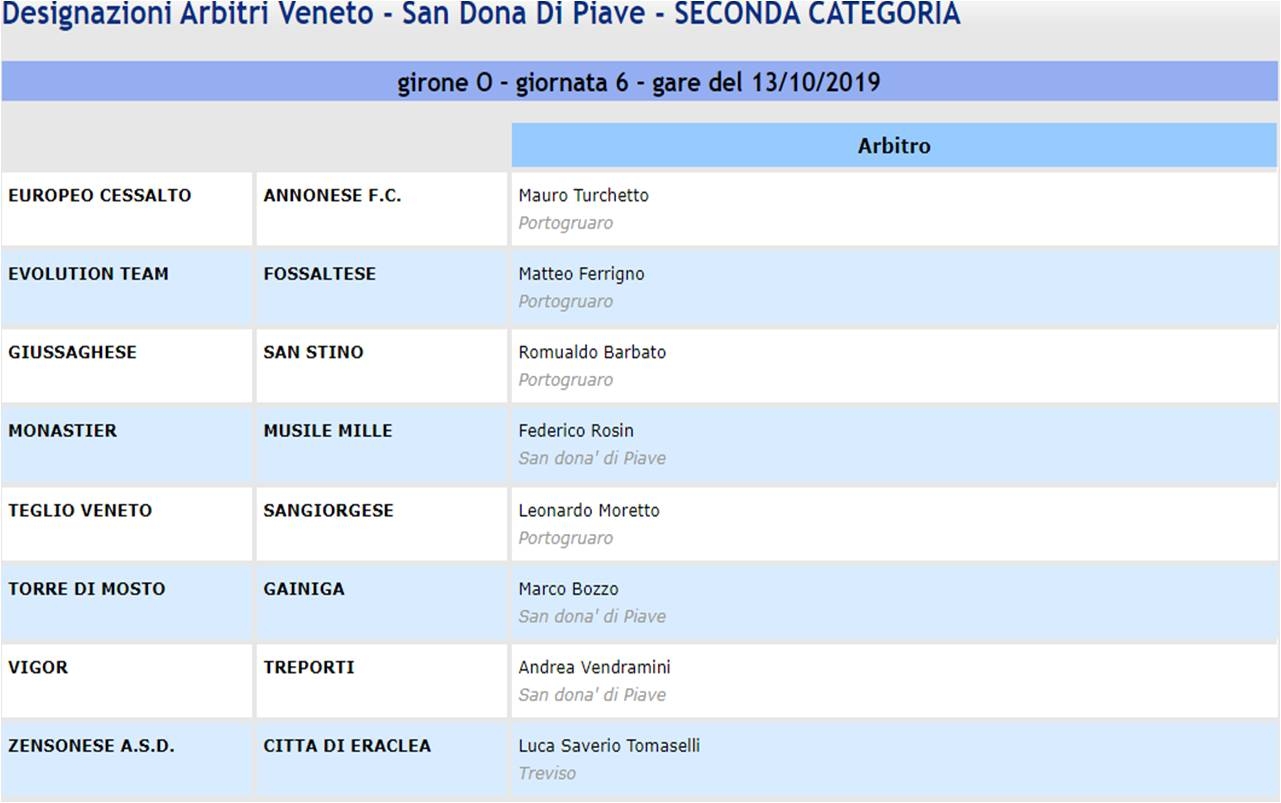
Task: Select team EUROPEO CESSALTO
Action: click(100, 196)
